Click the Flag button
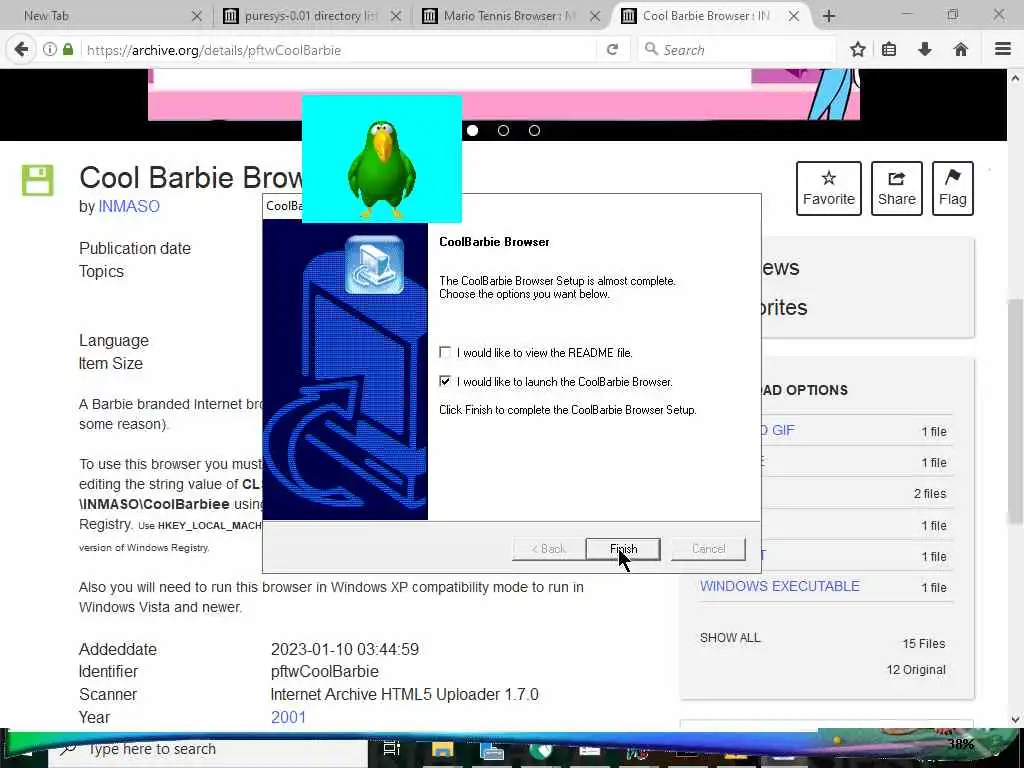 pyautogui.click(x=953, y=188)
